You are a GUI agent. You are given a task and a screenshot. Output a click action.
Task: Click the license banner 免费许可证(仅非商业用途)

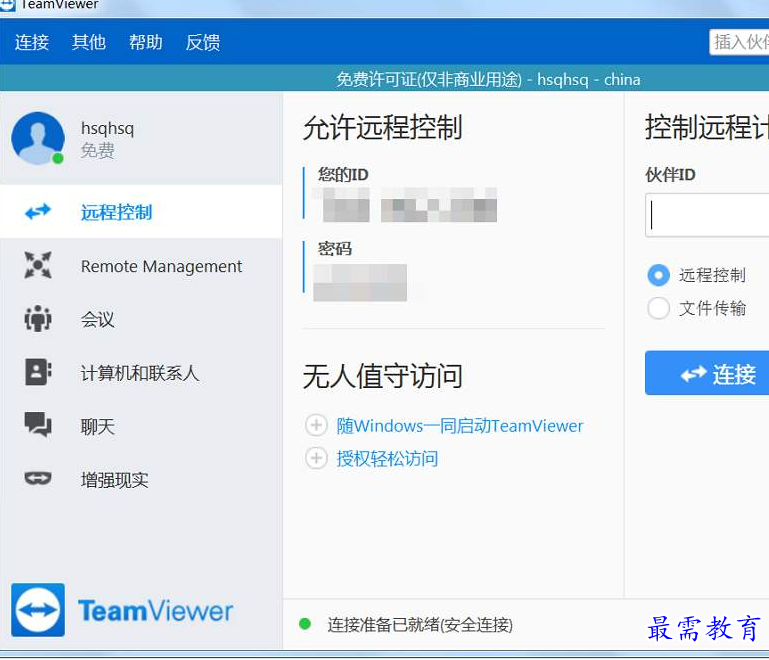click(429, 79)
